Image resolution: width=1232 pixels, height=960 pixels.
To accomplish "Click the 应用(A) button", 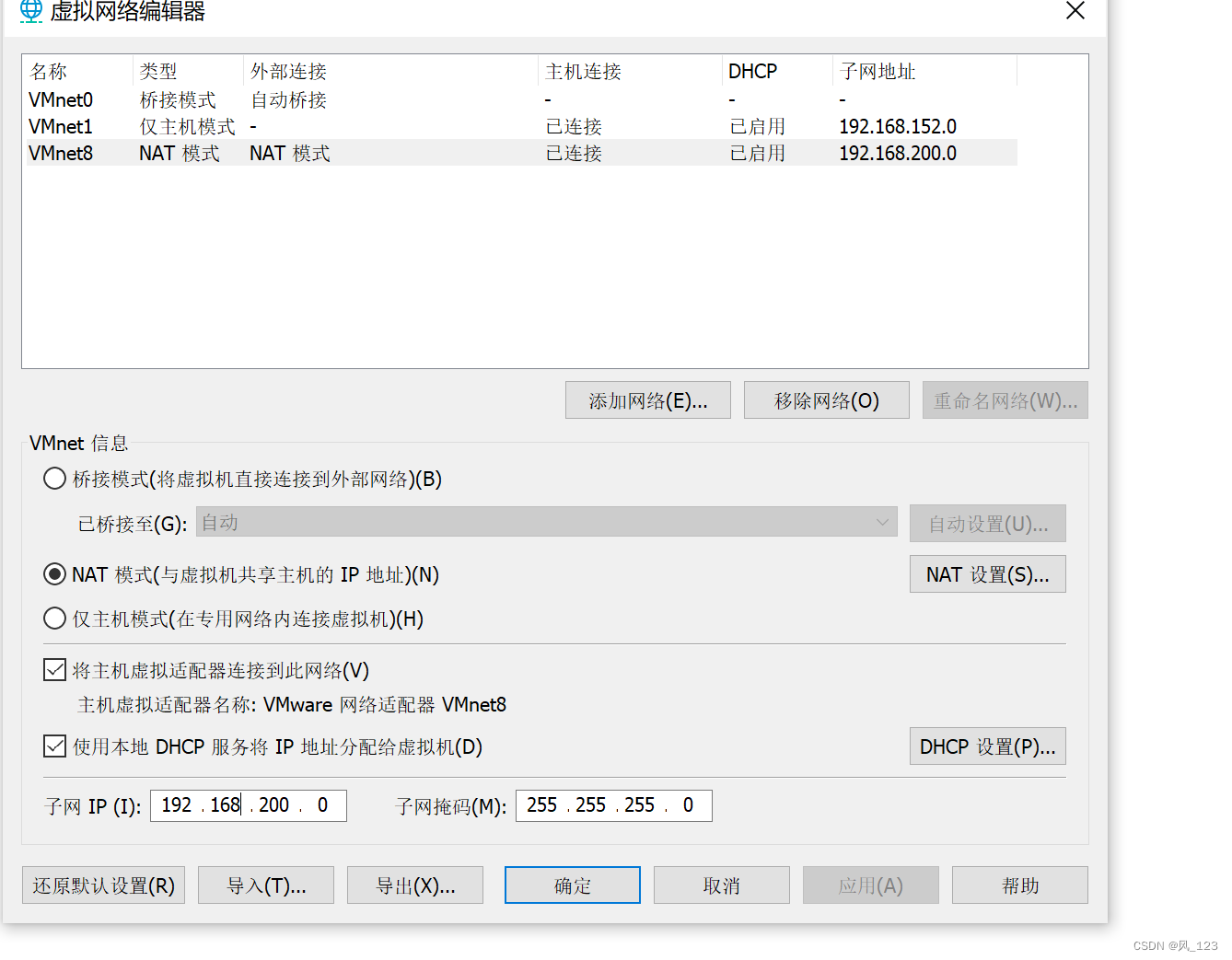I will point(871,885).
